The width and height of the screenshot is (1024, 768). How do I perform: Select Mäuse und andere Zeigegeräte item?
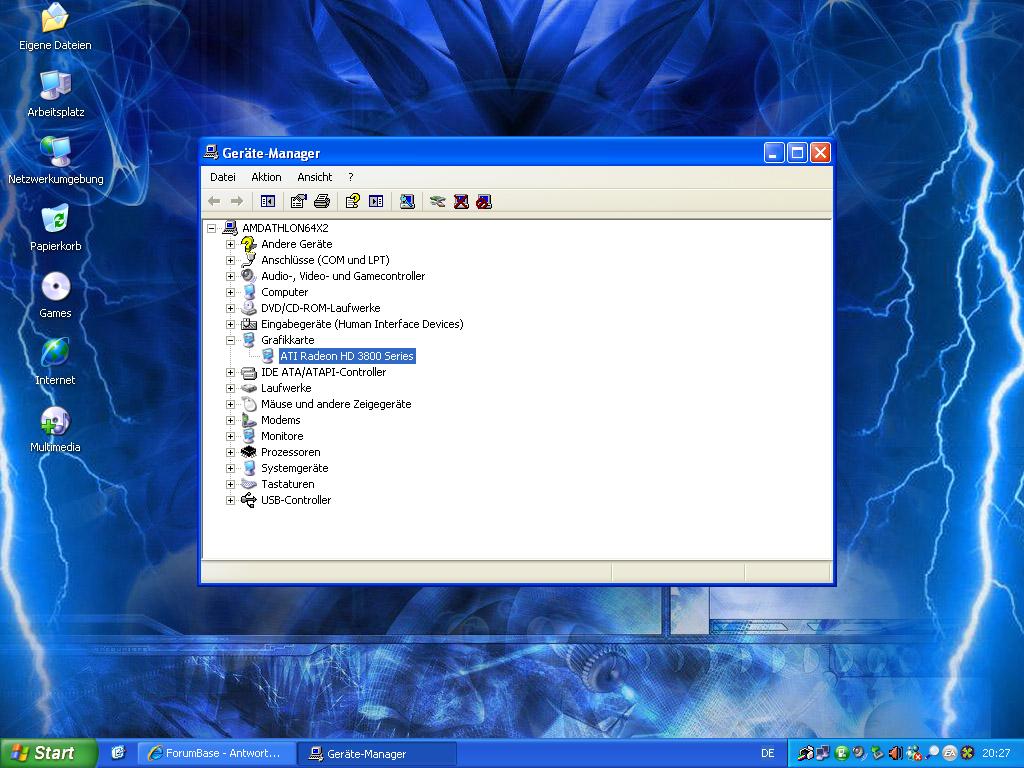click(x=336, y=404)
